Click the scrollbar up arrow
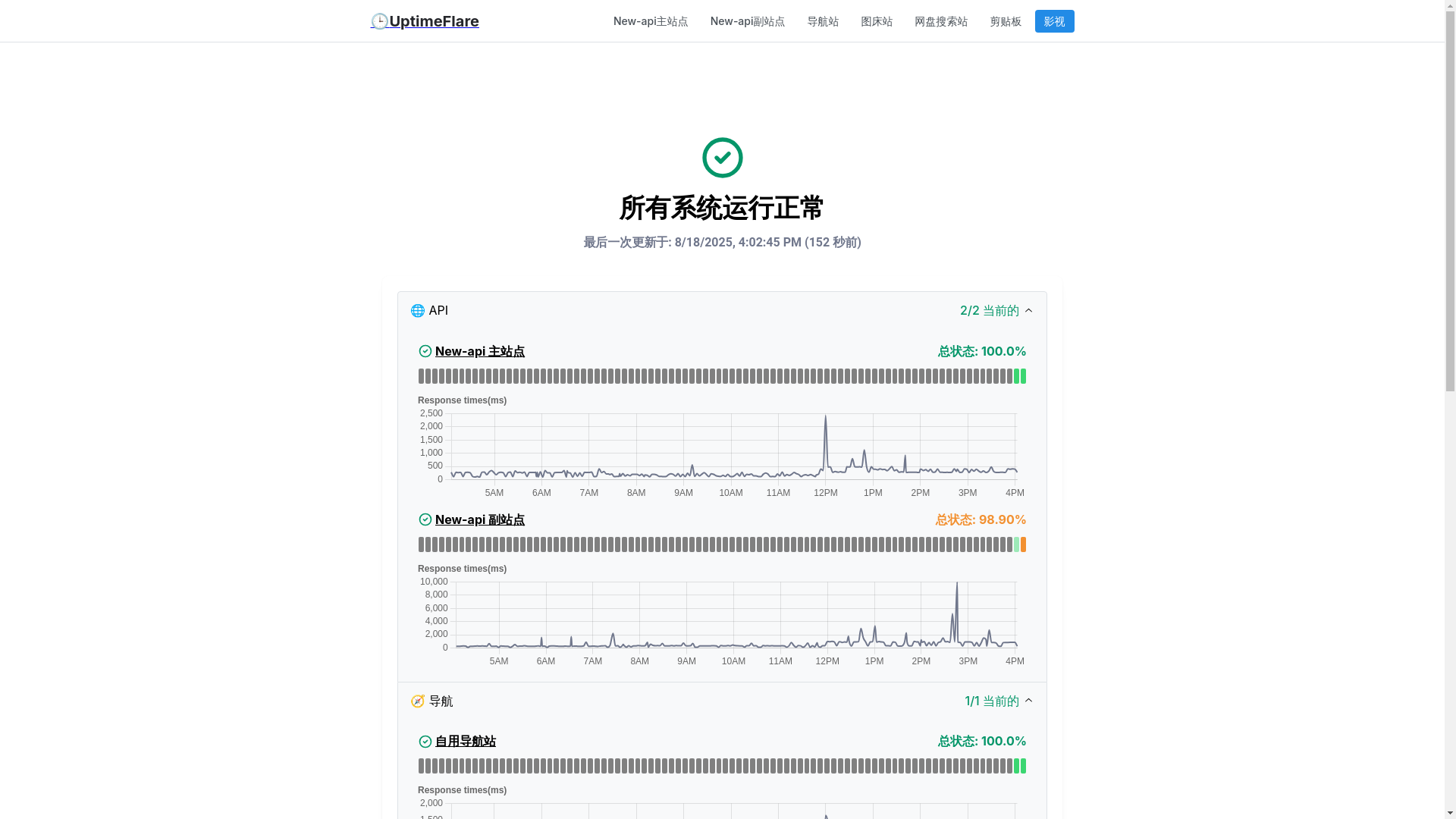The width and height of the screenshot is (1456, 819). click(1450, 5)
